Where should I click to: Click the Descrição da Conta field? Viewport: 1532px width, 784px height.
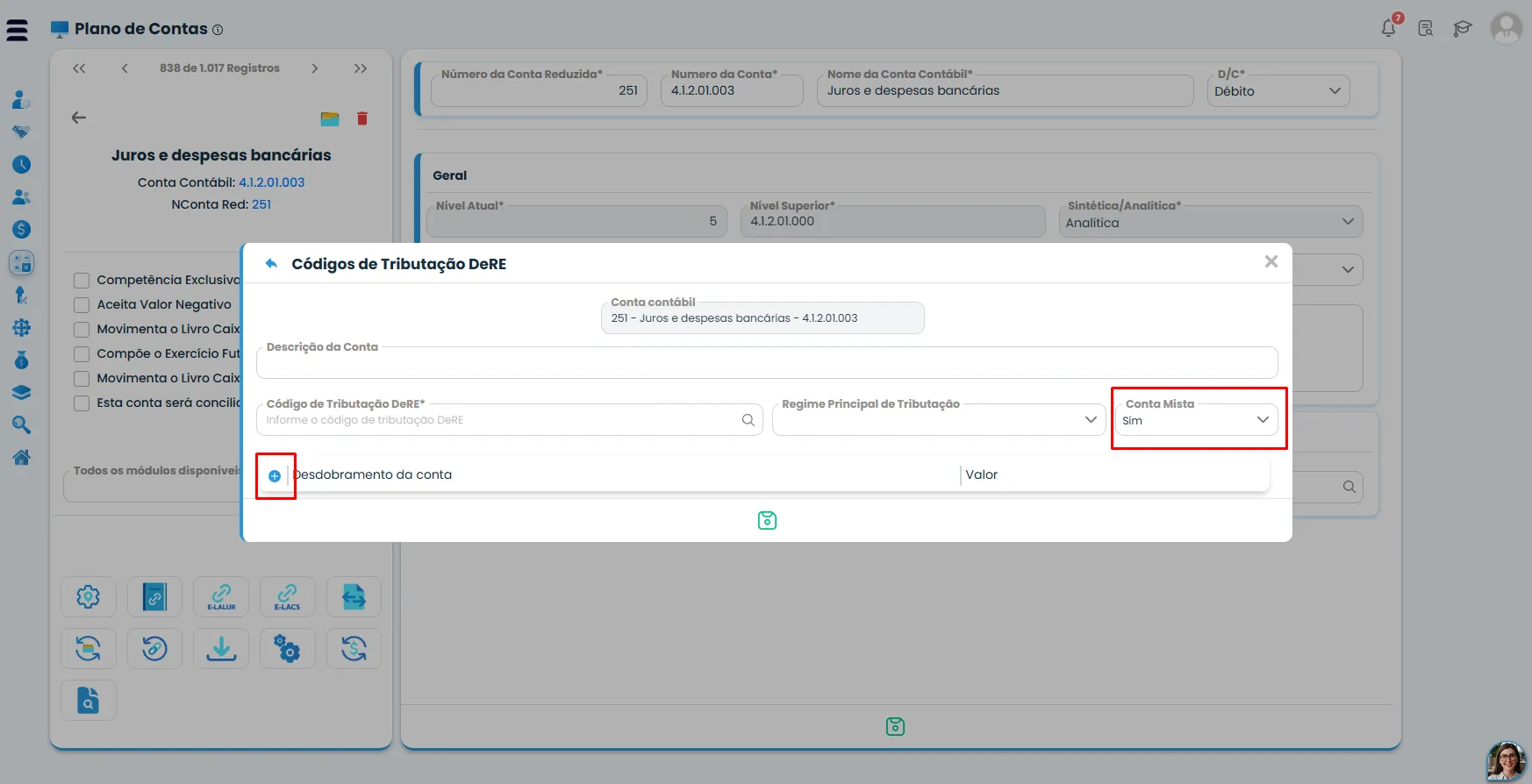[x=767, y=362]
